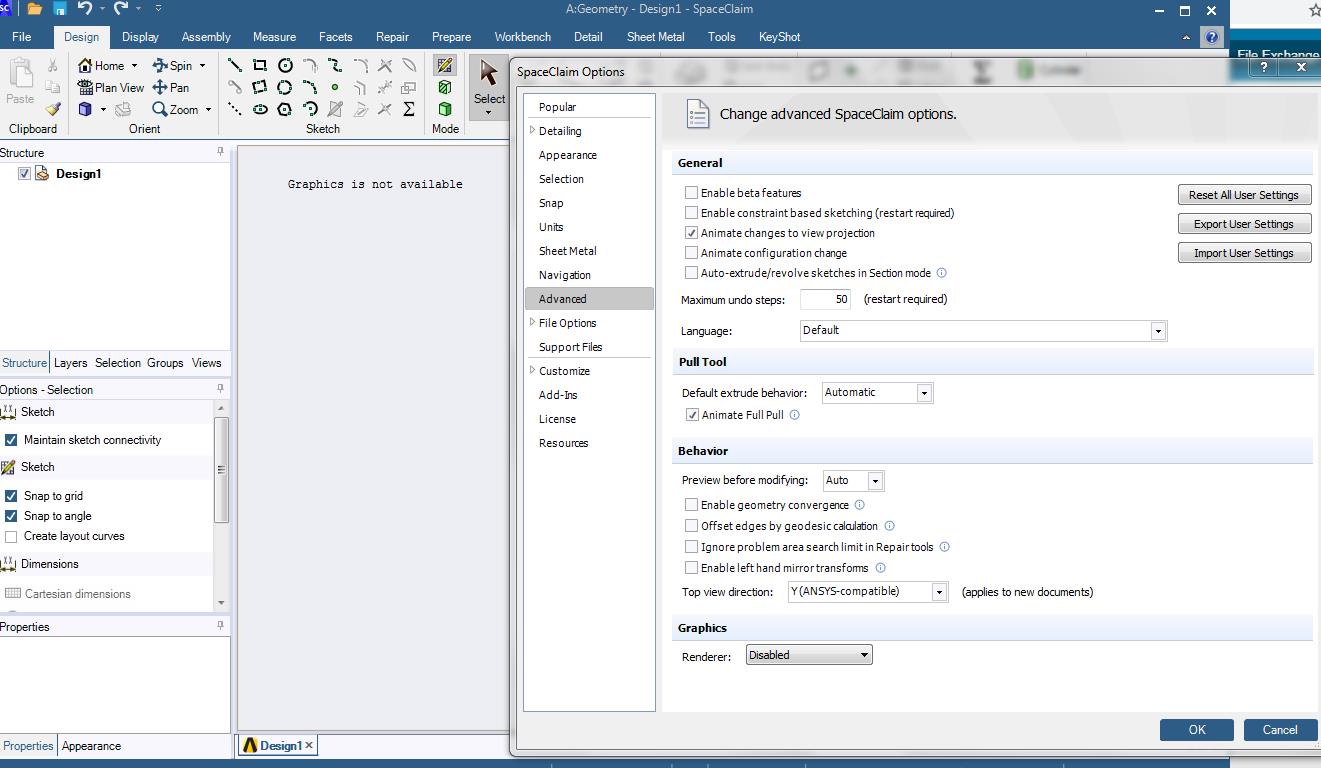Check Enable left hand mirror transforms
The width and height of the screenshot is (1321, 768).
pos(691,568)
